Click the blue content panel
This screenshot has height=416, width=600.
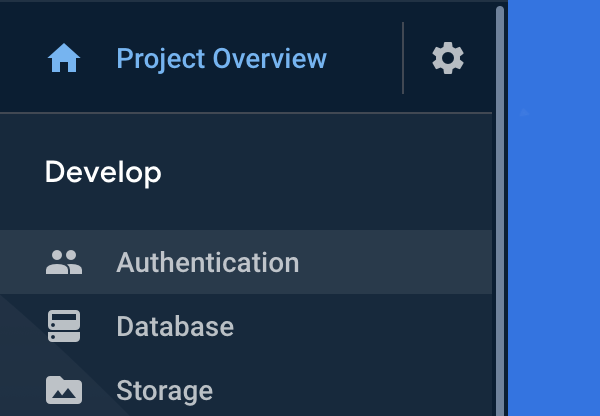point(555,250)
